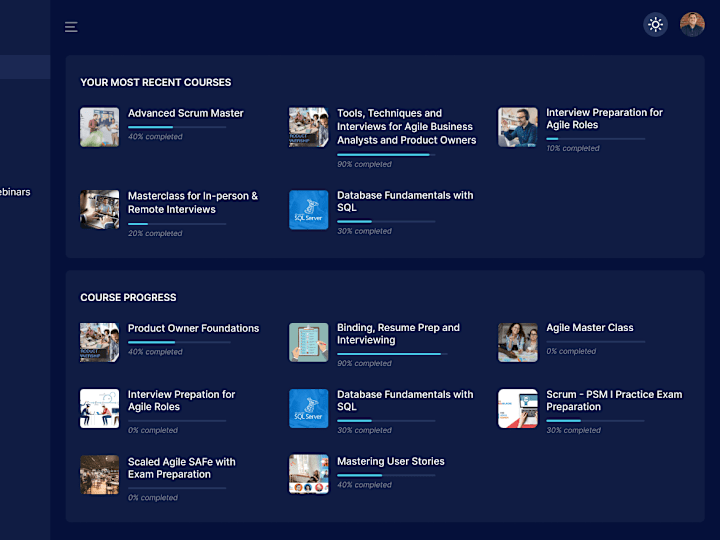Click the Scrum PSM I Practice Exam thumbnail
720x540 pixels.
518,409
